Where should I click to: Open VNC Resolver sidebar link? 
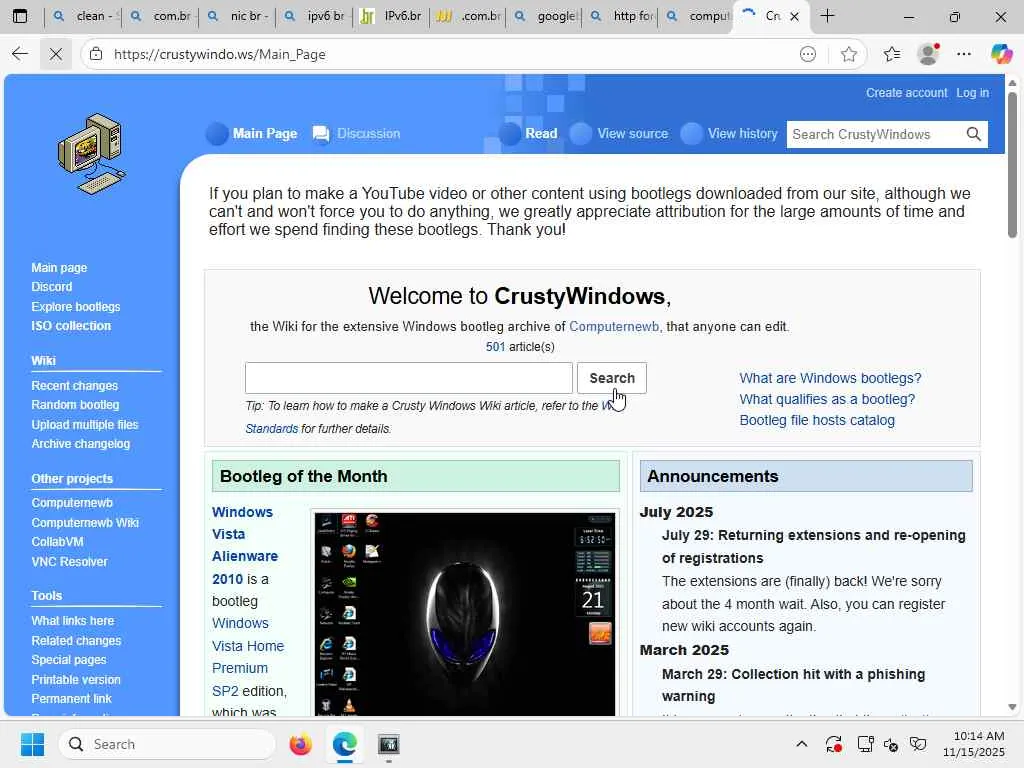(x=69, y=562)
